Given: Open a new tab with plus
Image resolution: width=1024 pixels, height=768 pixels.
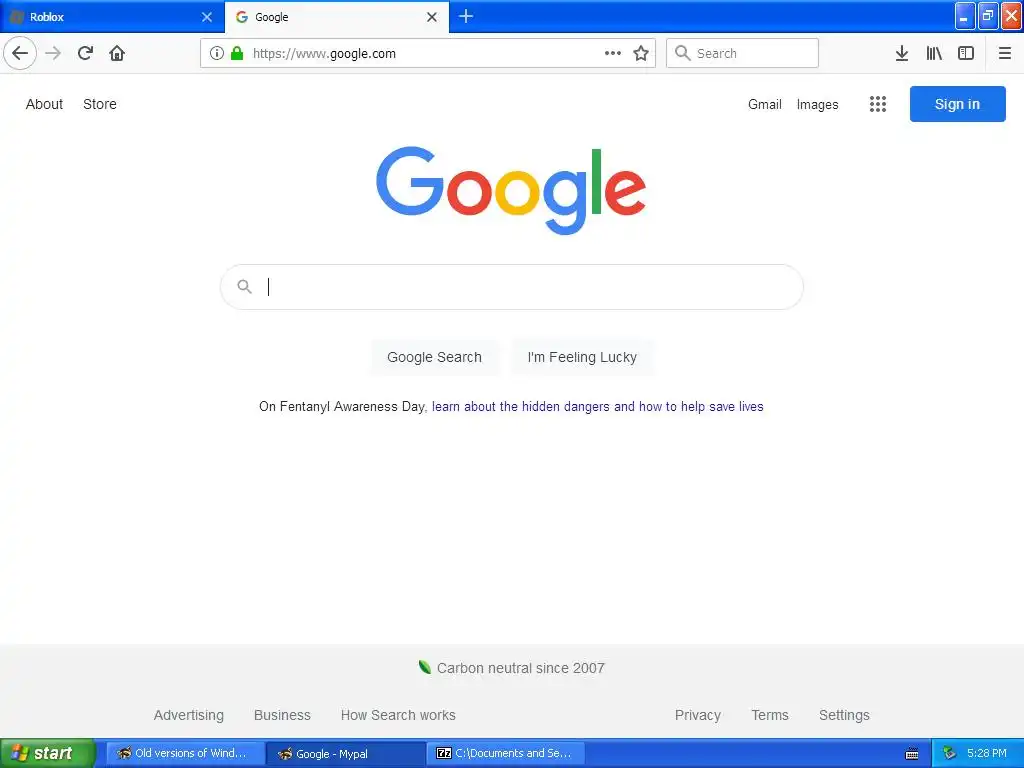Looking at the screenshot, I should 466,16.
